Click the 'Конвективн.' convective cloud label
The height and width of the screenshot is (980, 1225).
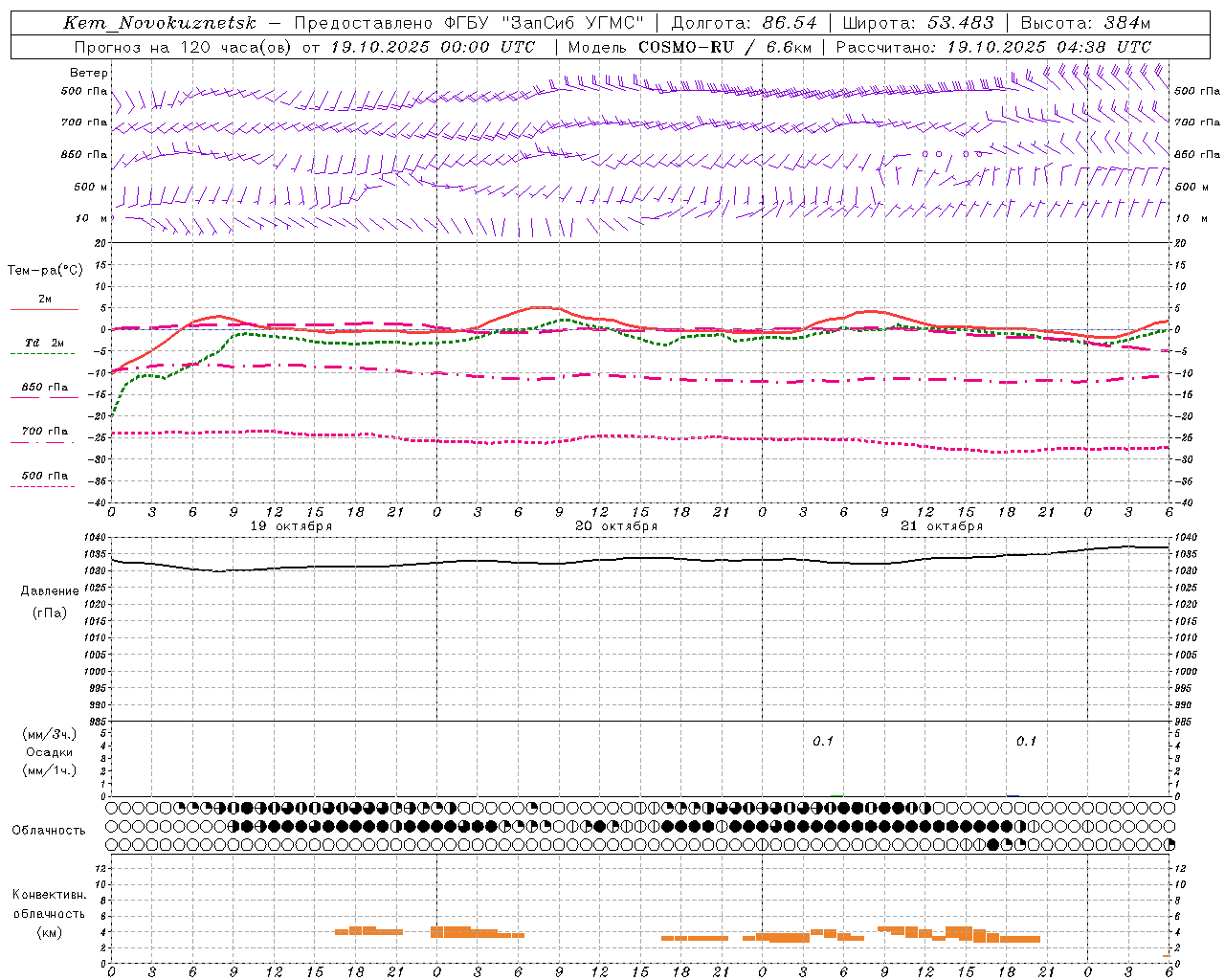point(49,895)
